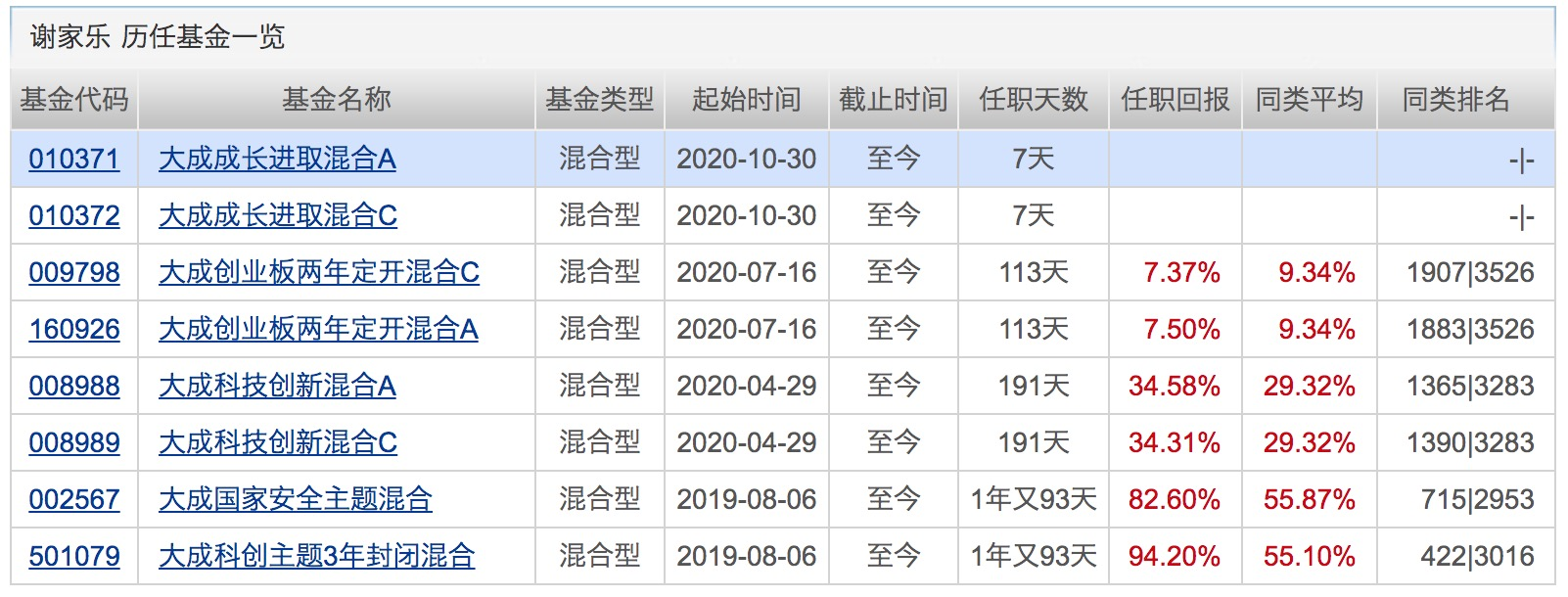1568x597 pixels.
Task: Open fund code link 160926
Action: (x=74, y=330)
